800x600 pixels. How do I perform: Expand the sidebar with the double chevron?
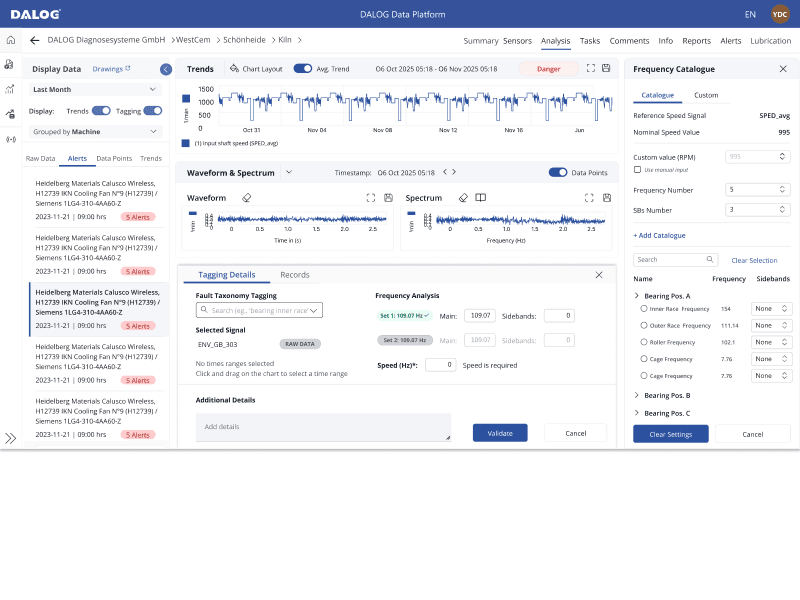click(11, 438)
